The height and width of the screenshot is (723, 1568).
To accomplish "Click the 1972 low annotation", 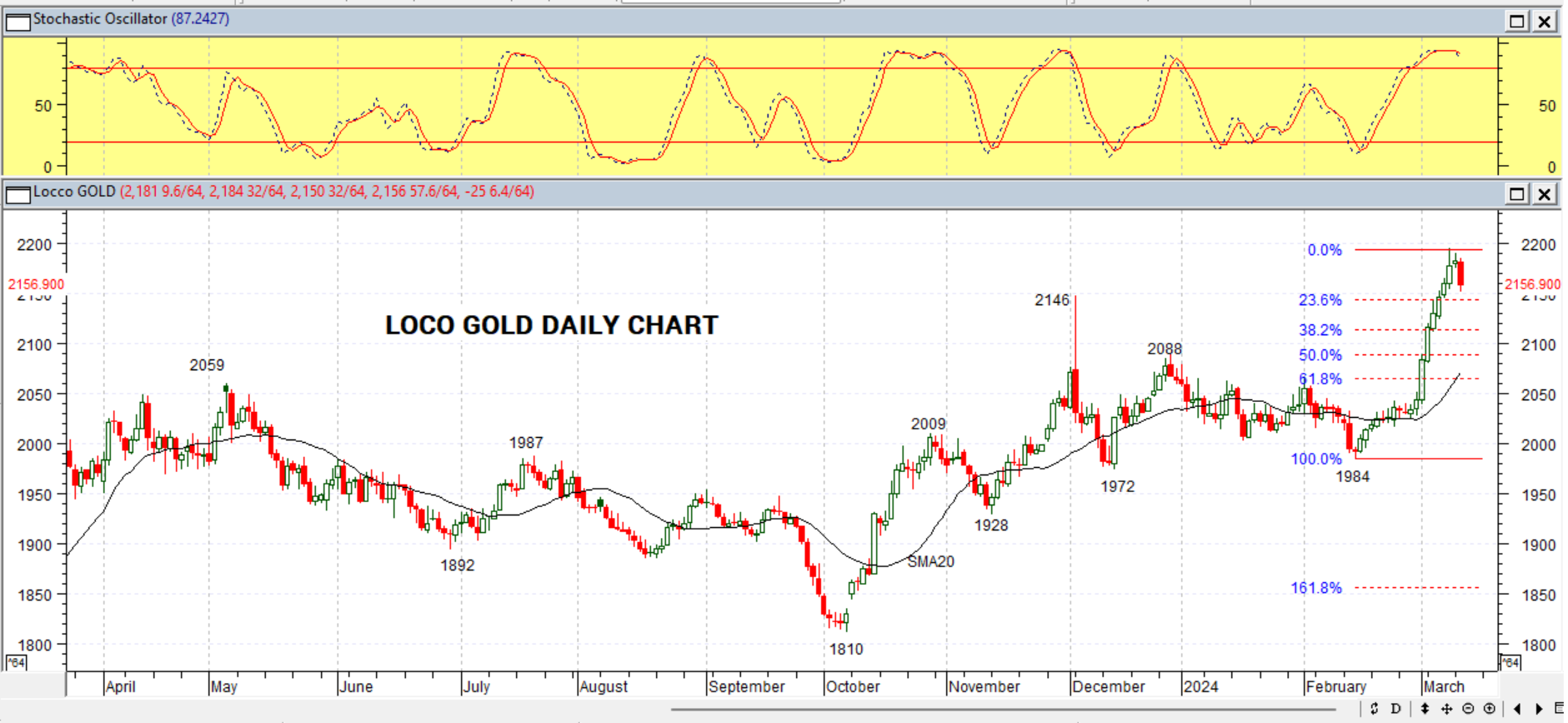I will (x=1118, y=486).
